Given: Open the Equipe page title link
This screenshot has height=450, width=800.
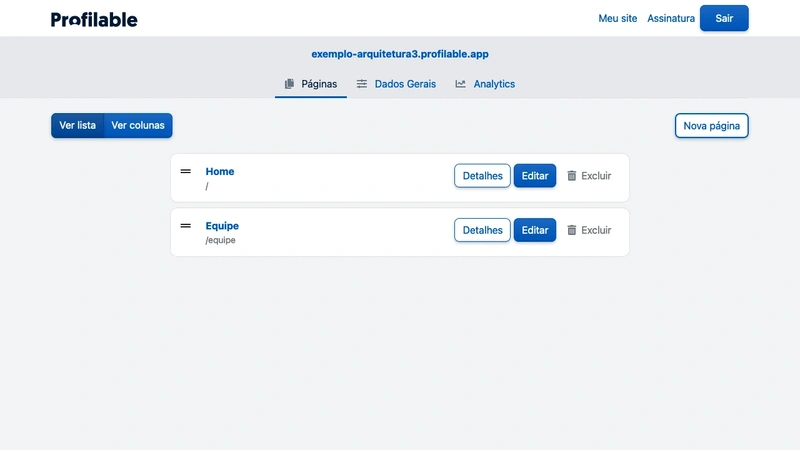Looking at the screenshot, I should (222, 226).
